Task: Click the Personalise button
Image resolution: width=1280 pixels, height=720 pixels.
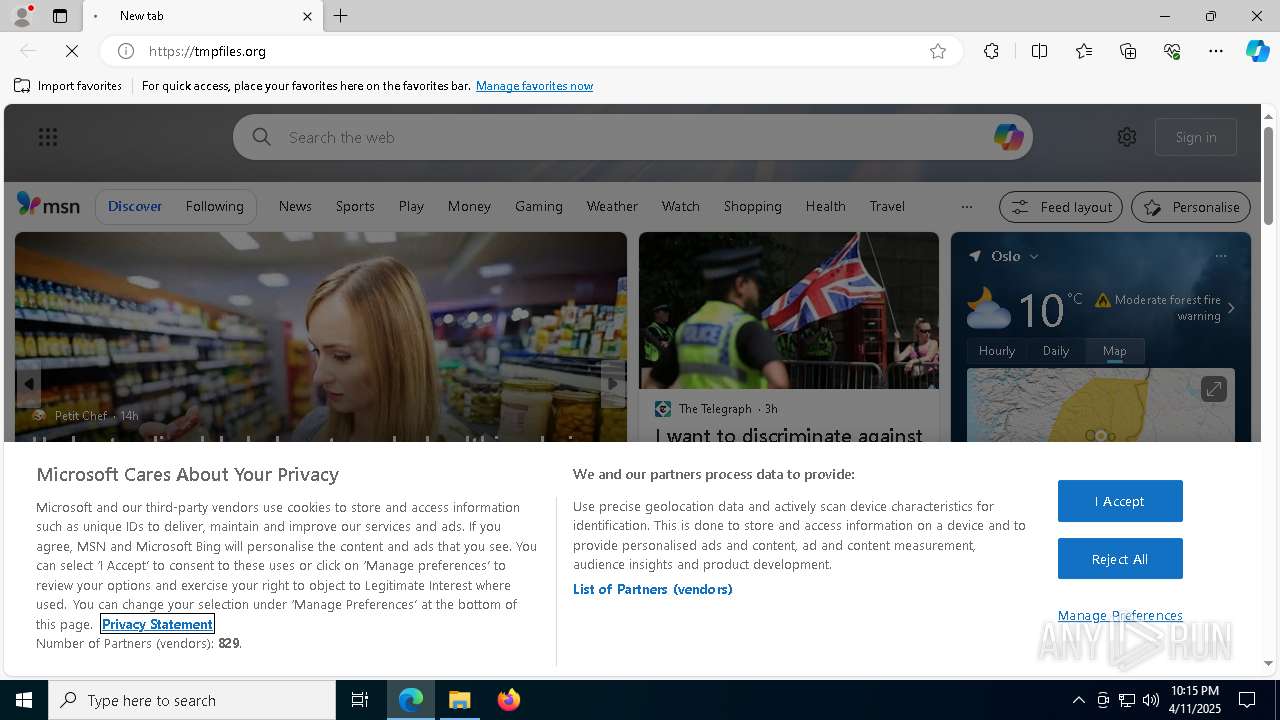Action: point(1191,207)
